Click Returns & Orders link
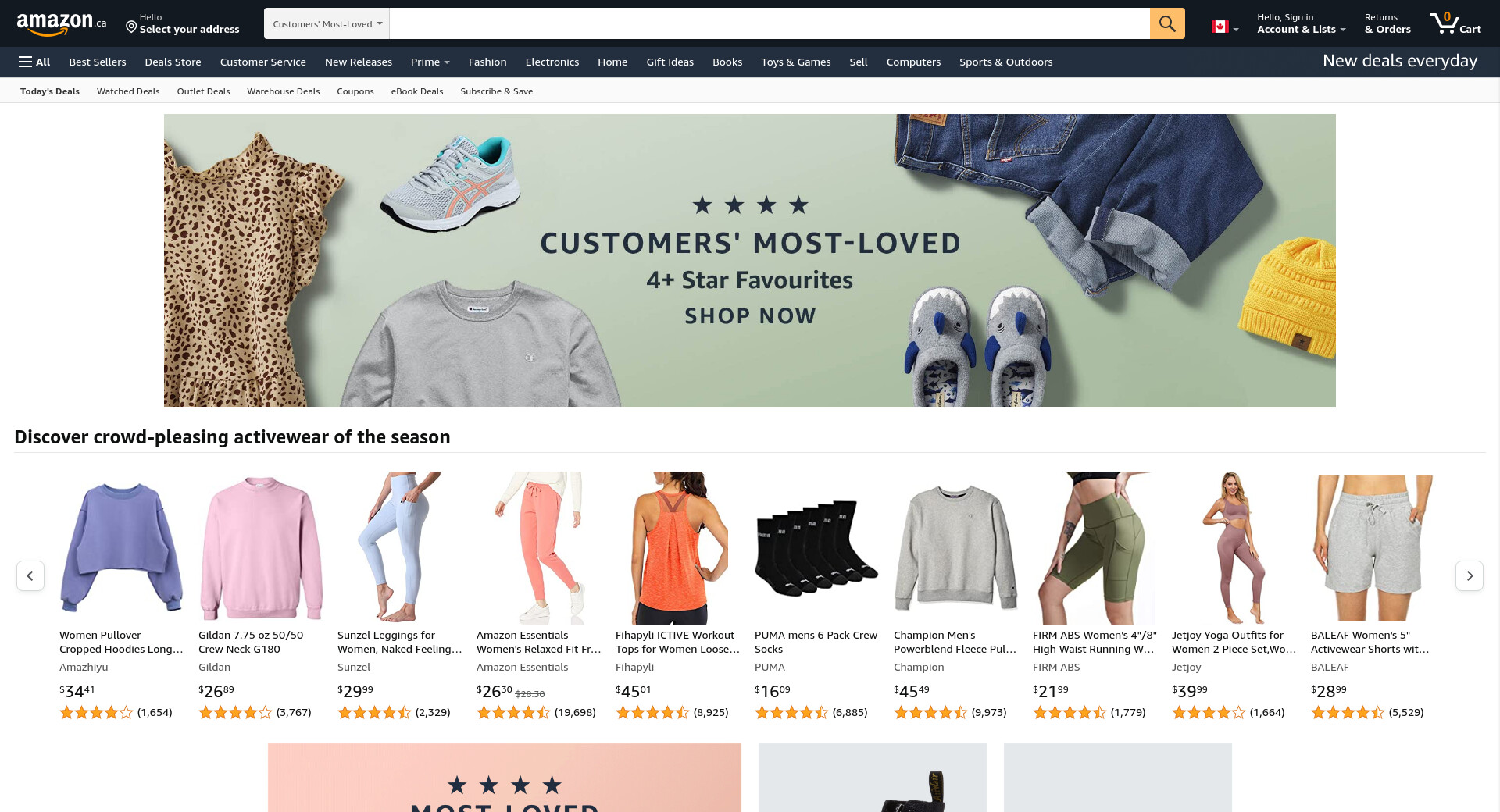The width and height of the screenshot is (1500, 812). (x=1387, y=23)
